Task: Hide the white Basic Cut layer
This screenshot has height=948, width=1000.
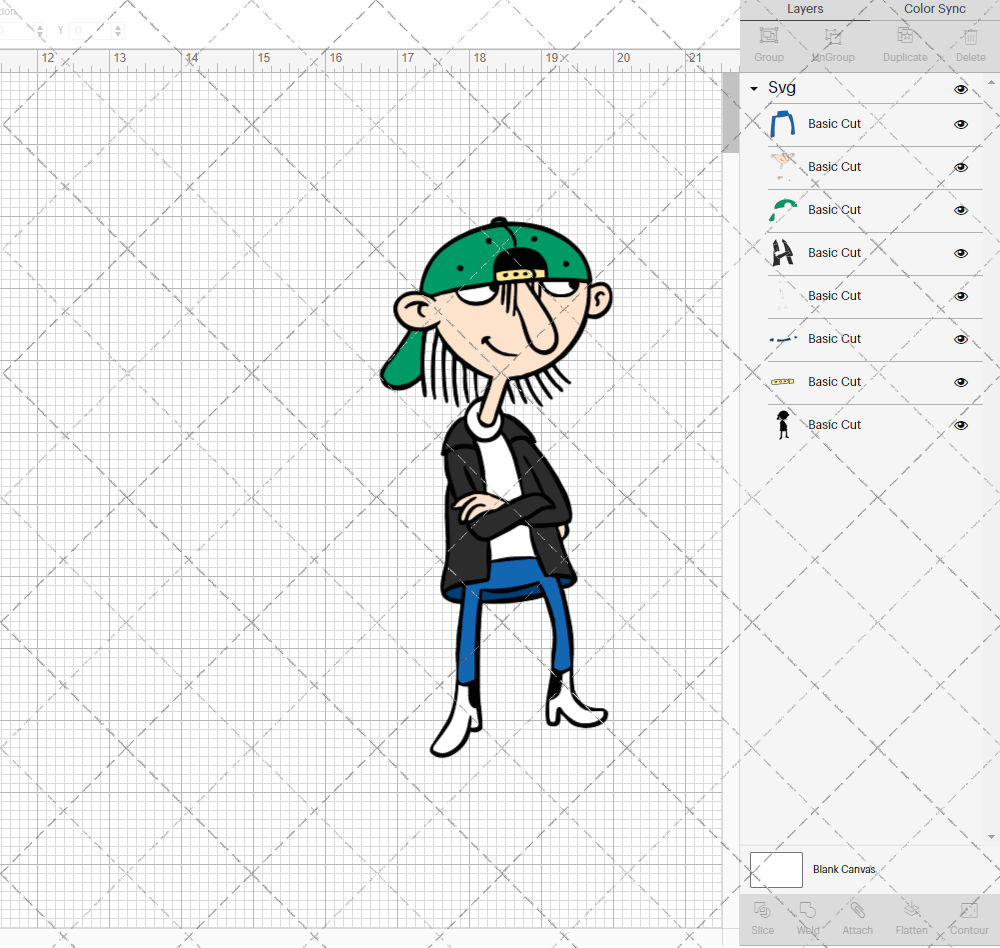Action: 960,296
